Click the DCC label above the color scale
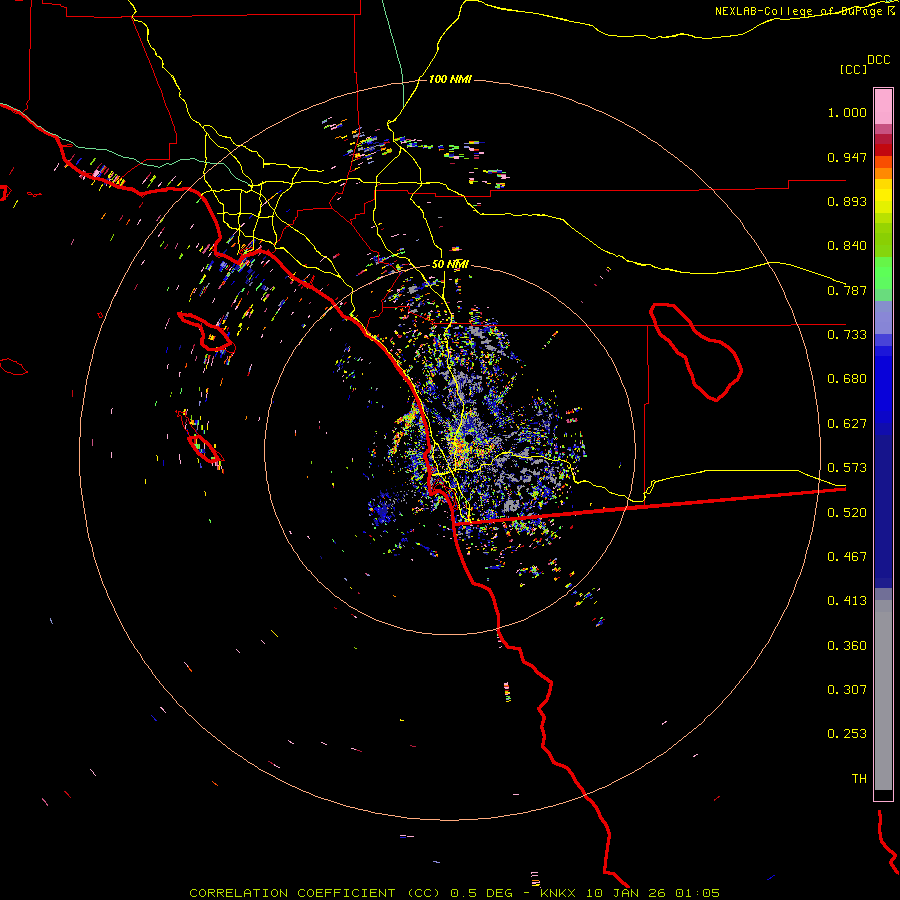This screenshot has height=900, width=900. point(878,60)
